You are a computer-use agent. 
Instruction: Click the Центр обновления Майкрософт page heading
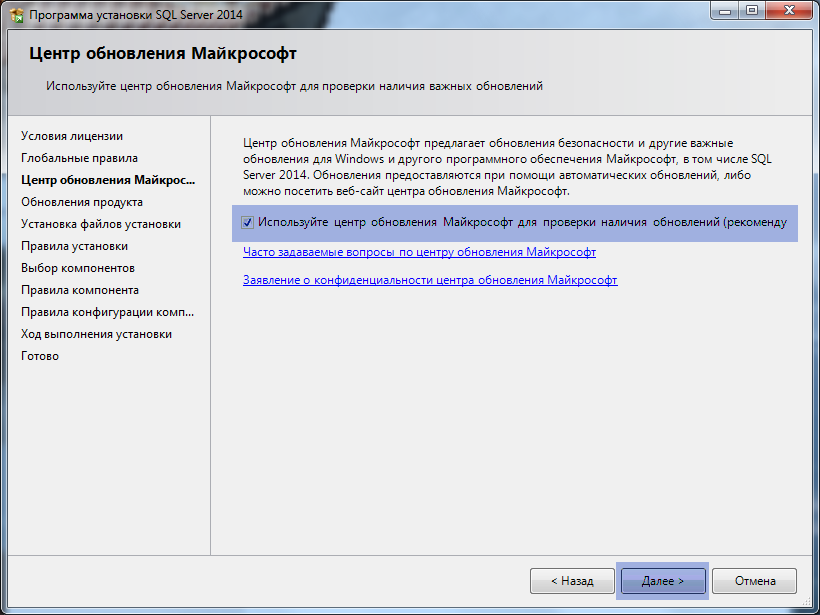click(163, 53)
